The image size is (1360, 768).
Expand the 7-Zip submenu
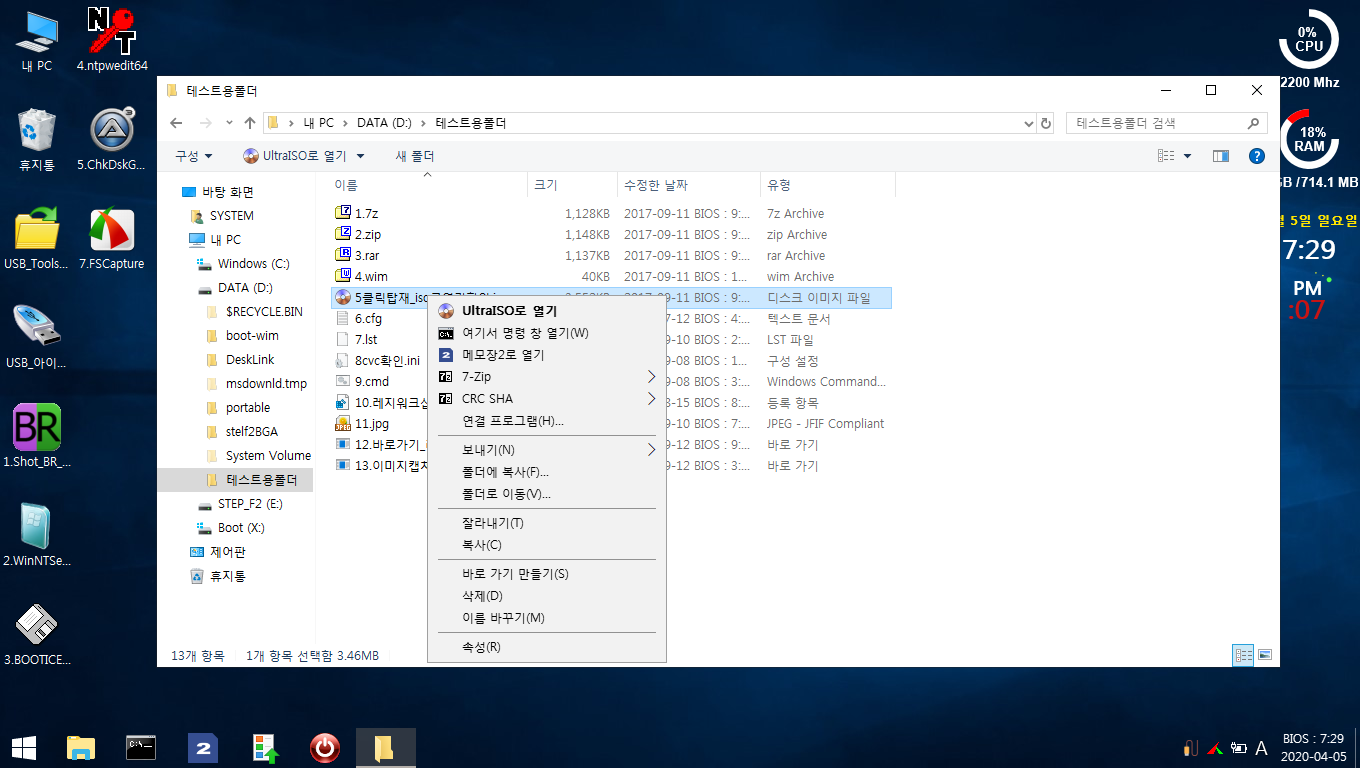[x=546, y=377]
